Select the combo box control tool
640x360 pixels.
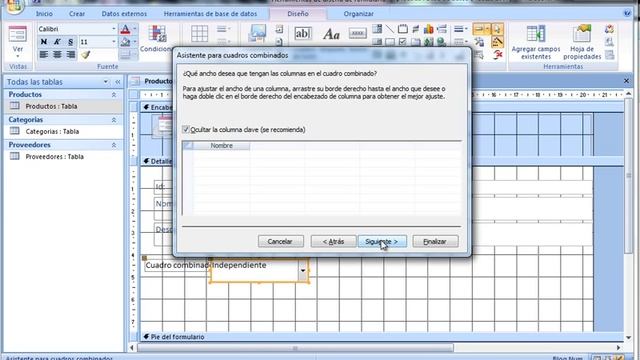[x=377, y=29]
